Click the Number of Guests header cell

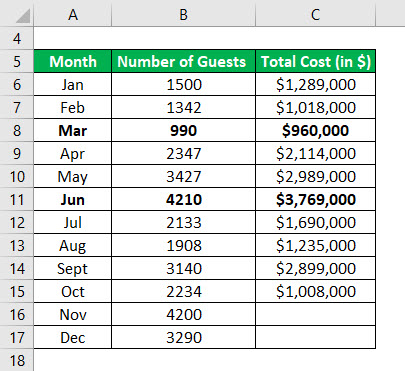coord(183,61)
